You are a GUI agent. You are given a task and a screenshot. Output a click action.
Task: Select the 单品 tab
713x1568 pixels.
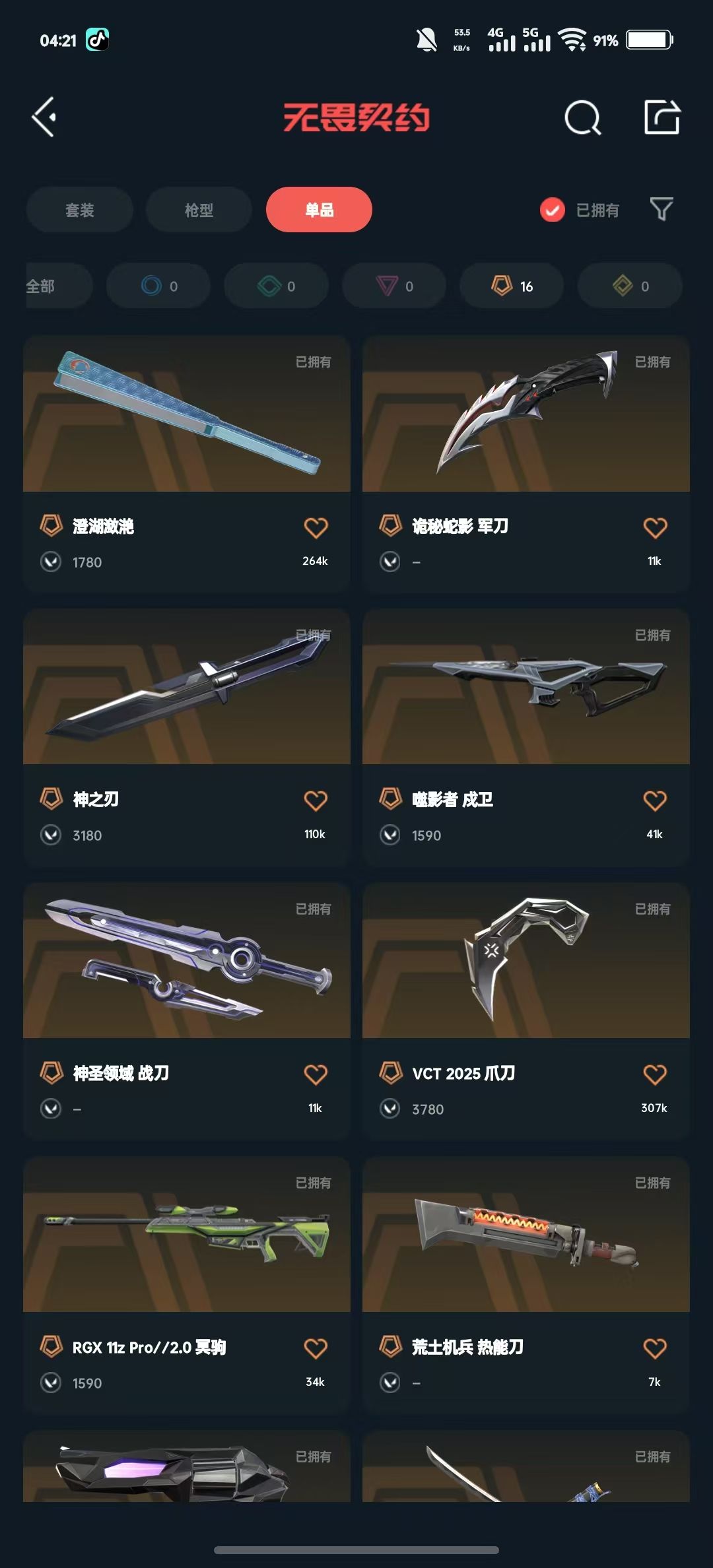point(319,210)
